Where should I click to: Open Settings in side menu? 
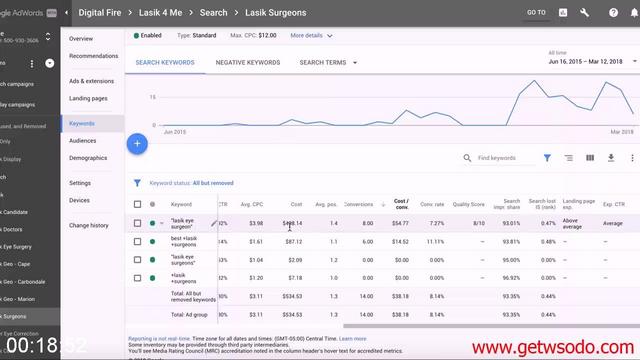coord(80,183)
